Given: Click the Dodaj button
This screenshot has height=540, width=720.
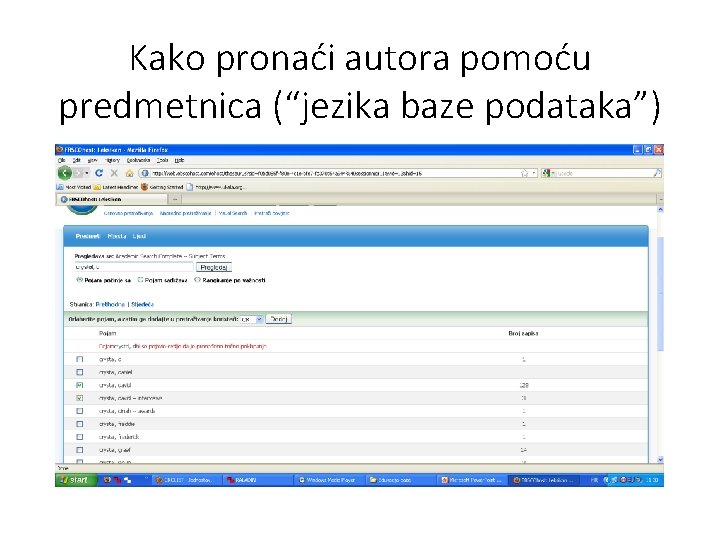Looking at the screenshot, I should [279, 319].
